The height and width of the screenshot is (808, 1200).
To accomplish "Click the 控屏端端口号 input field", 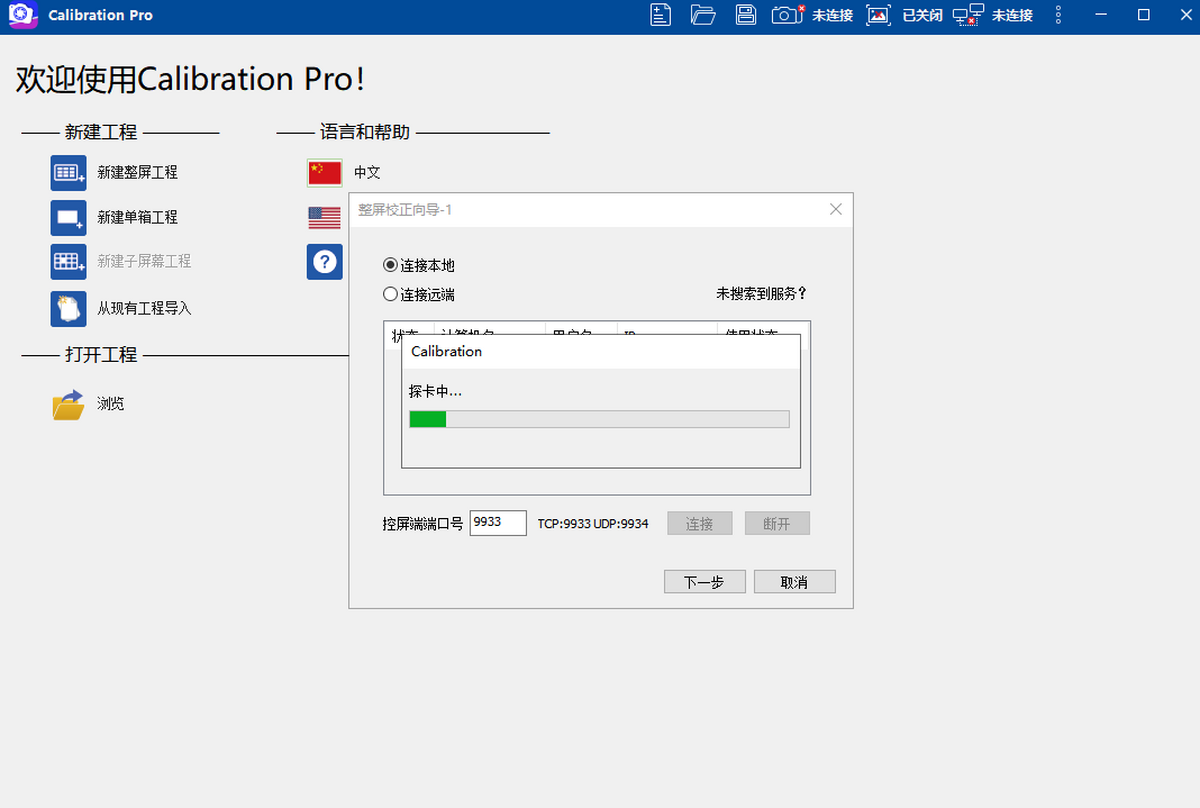I will point(498,522).
